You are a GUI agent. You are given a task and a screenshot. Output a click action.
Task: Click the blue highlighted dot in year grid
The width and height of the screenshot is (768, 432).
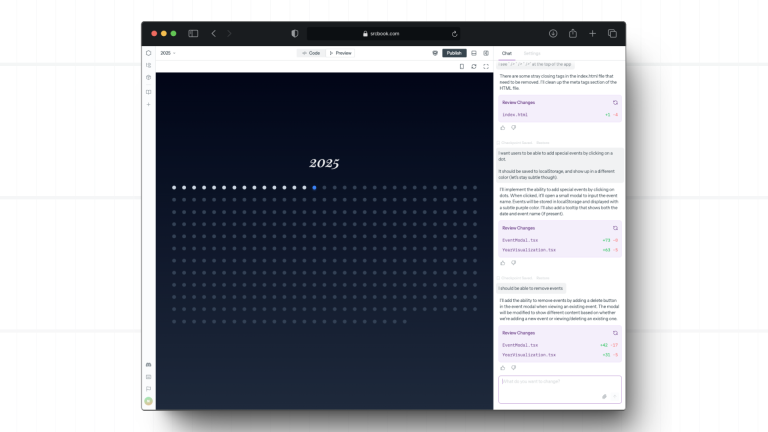click(x=313, y=187)
